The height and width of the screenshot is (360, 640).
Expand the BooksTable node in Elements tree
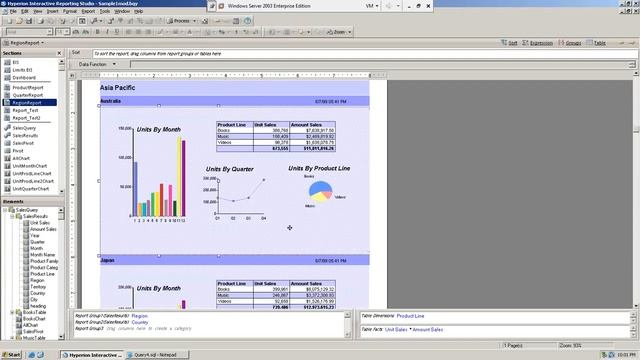[12, 312]
